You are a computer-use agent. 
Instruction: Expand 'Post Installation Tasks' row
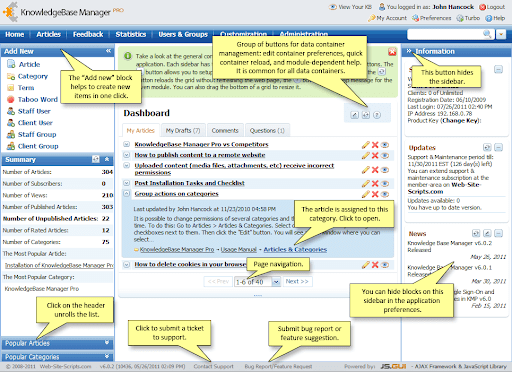[126, 183]
